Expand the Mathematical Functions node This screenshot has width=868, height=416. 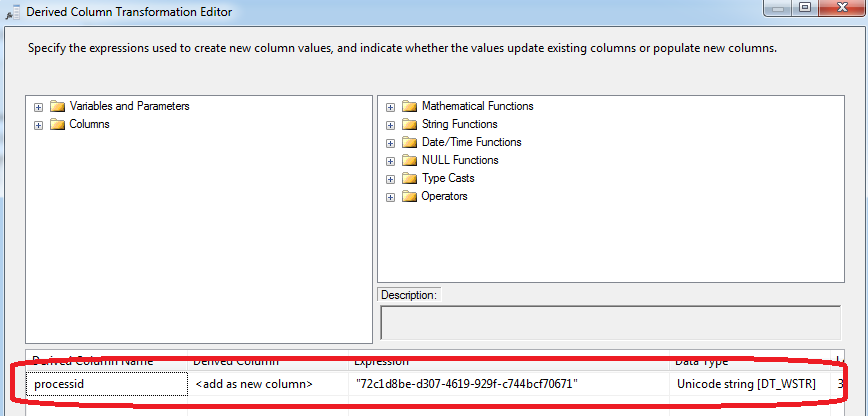(x=390, y=106)
